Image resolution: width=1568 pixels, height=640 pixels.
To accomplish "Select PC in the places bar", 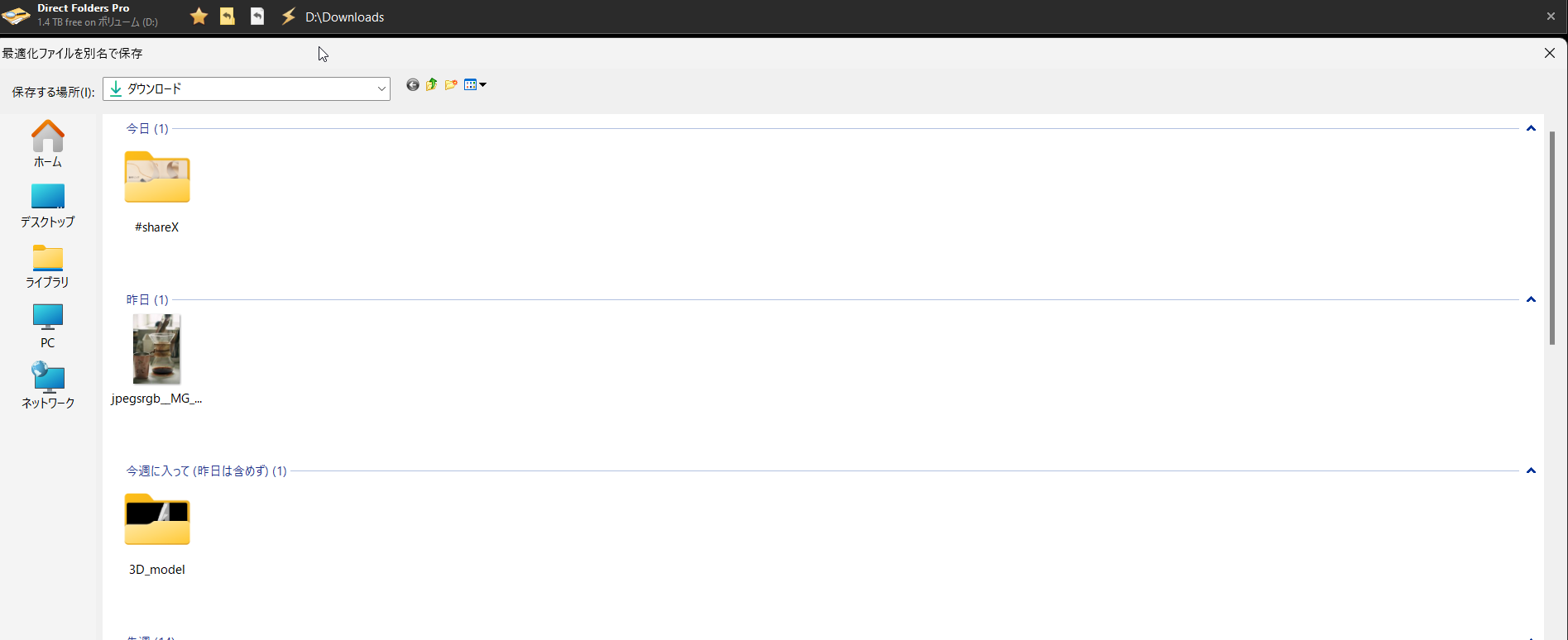I will [x=47, y=327].
